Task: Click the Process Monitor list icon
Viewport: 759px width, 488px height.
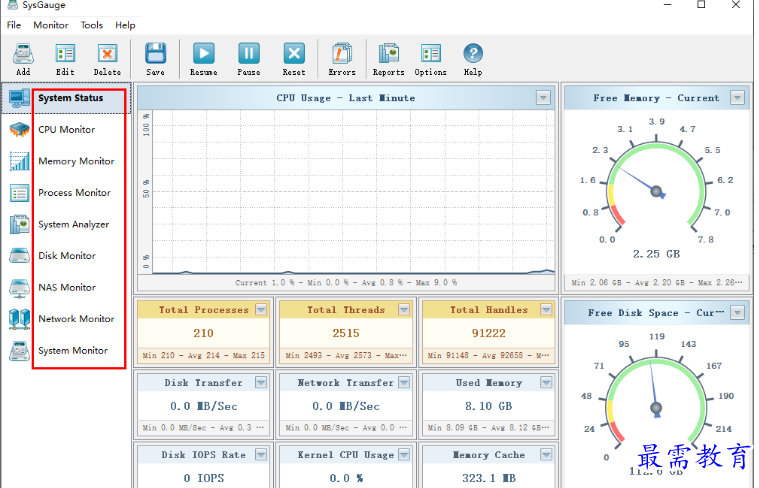Action: point(19,193)
